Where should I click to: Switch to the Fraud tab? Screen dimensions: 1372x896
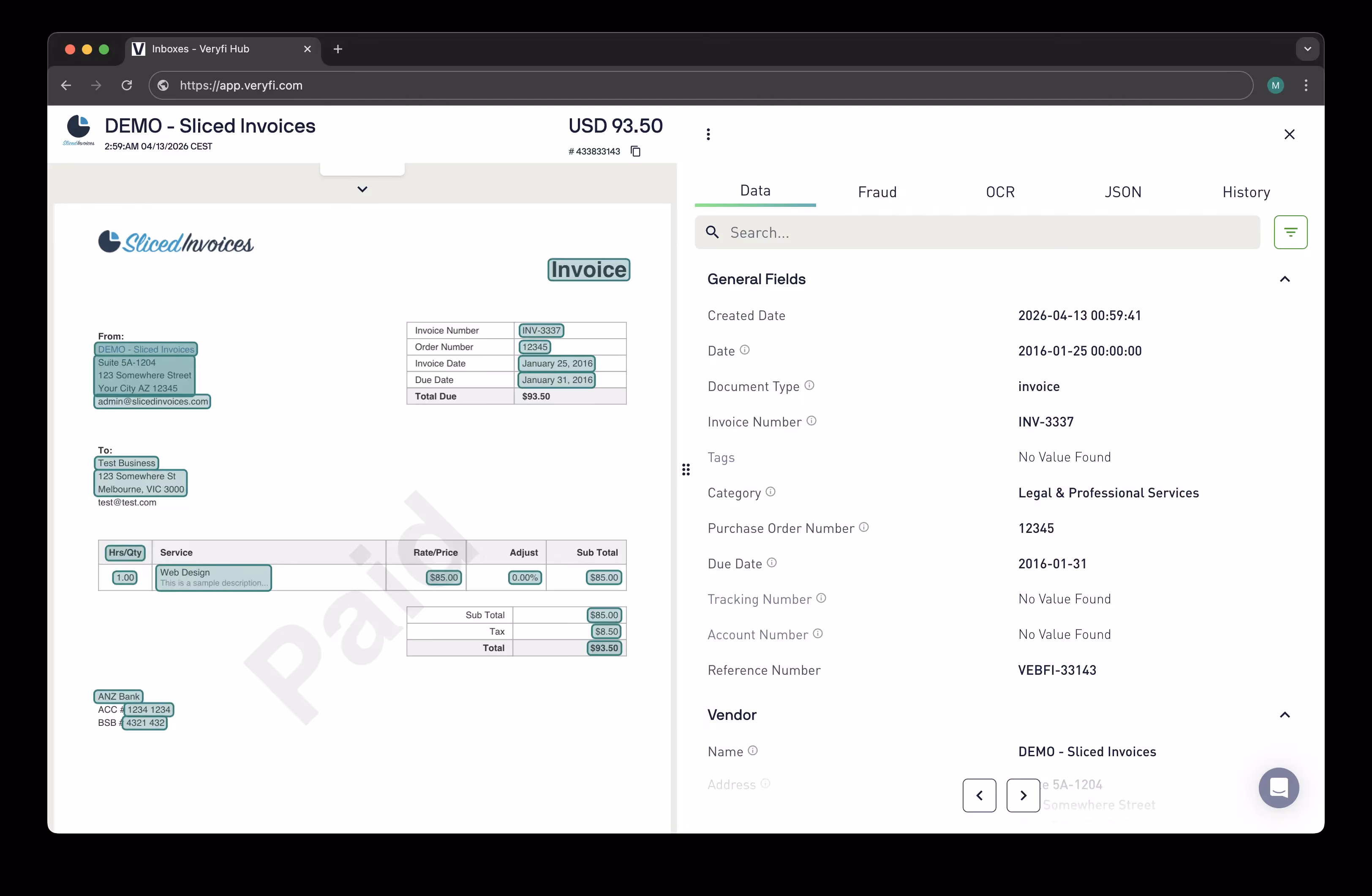(x=877, y=192)
